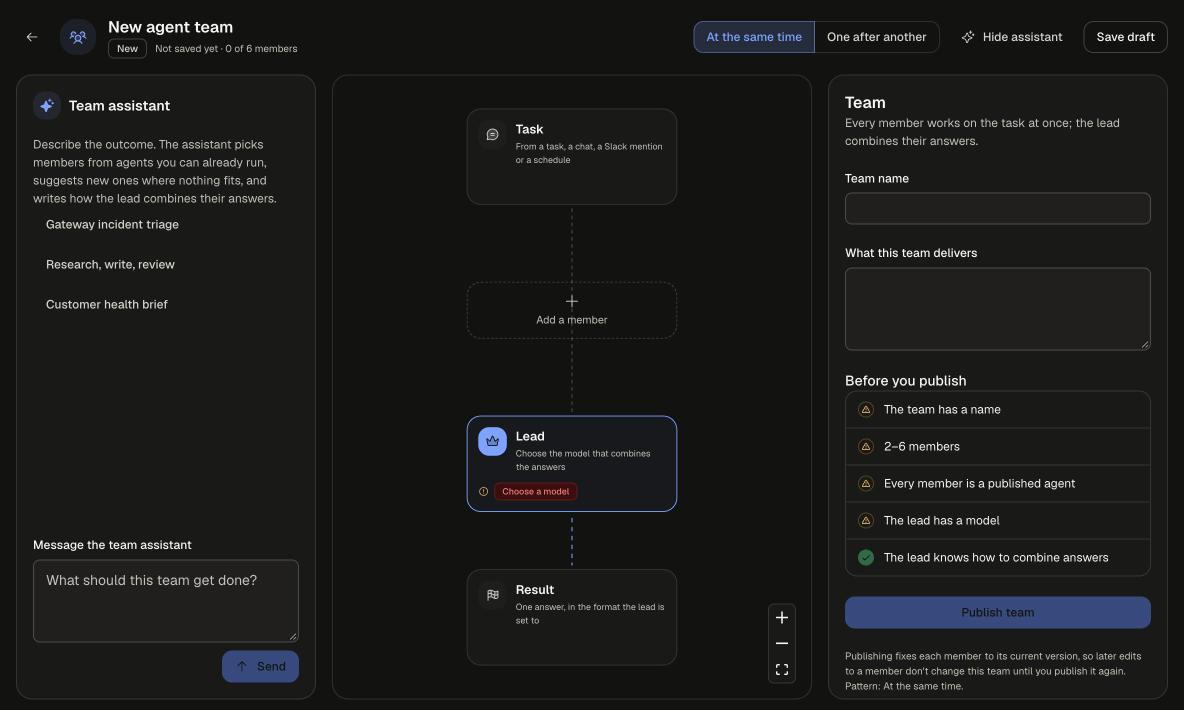The height and width of the screenshot is (710, 1184).
Task: Click 'Not saved yet · 0 of 6 members' text
Action: pyautogui.click(x=227, y=48)
